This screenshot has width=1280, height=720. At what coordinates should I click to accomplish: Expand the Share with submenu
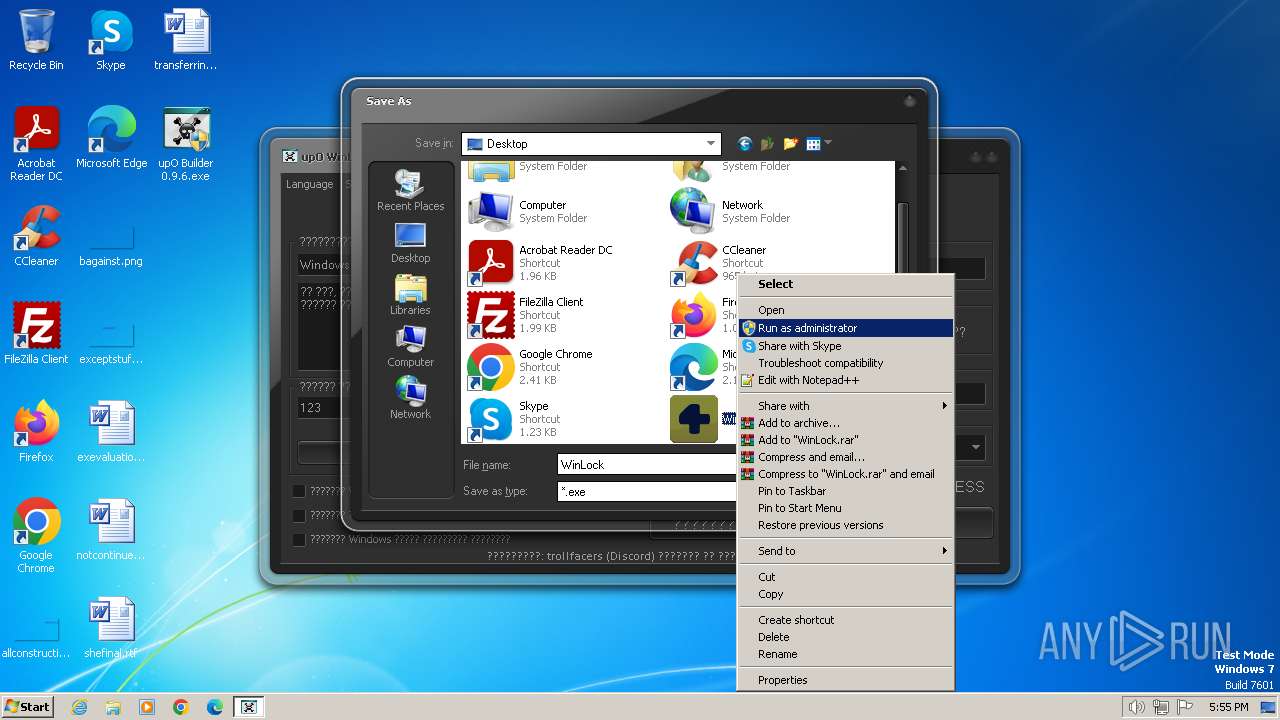point(845,406)
